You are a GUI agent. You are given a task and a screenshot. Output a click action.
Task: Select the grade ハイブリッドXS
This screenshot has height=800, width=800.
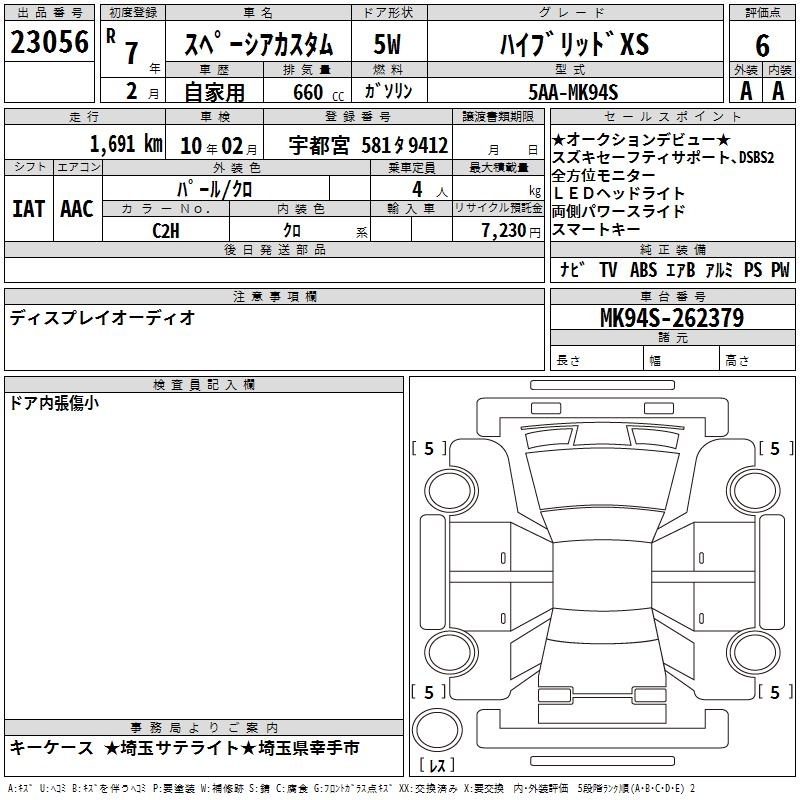click(573, 45)
